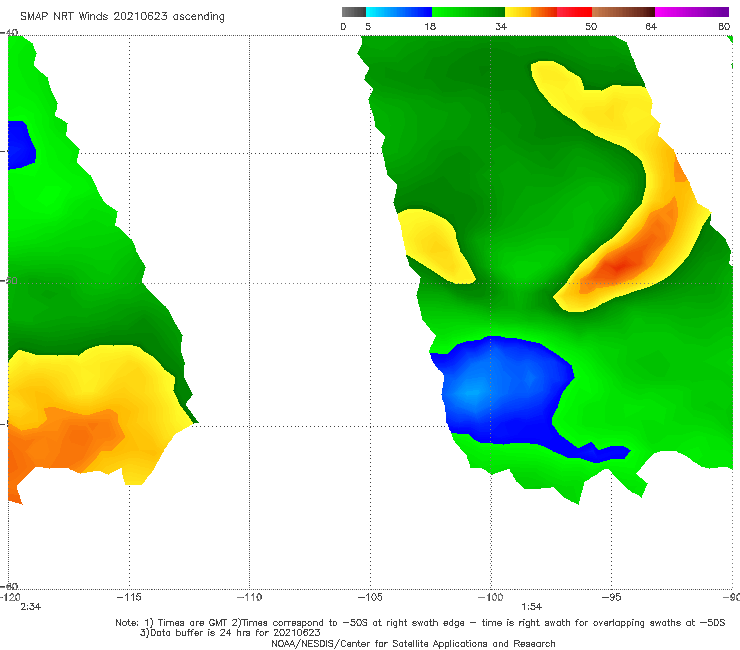Click the red segment of the color bar

(x=575, y=12)
